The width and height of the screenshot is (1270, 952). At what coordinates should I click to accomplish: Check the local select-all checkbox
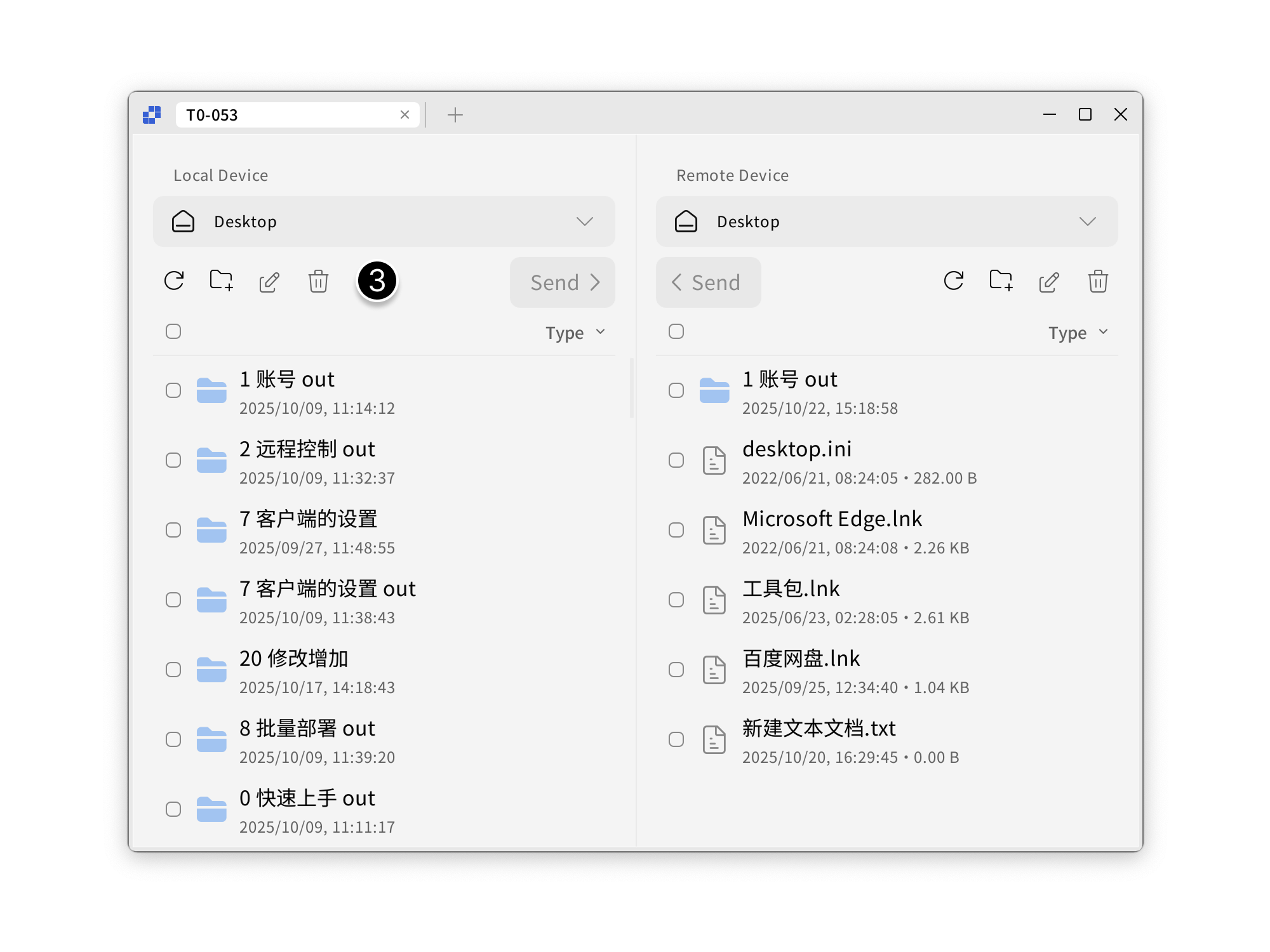173,331
